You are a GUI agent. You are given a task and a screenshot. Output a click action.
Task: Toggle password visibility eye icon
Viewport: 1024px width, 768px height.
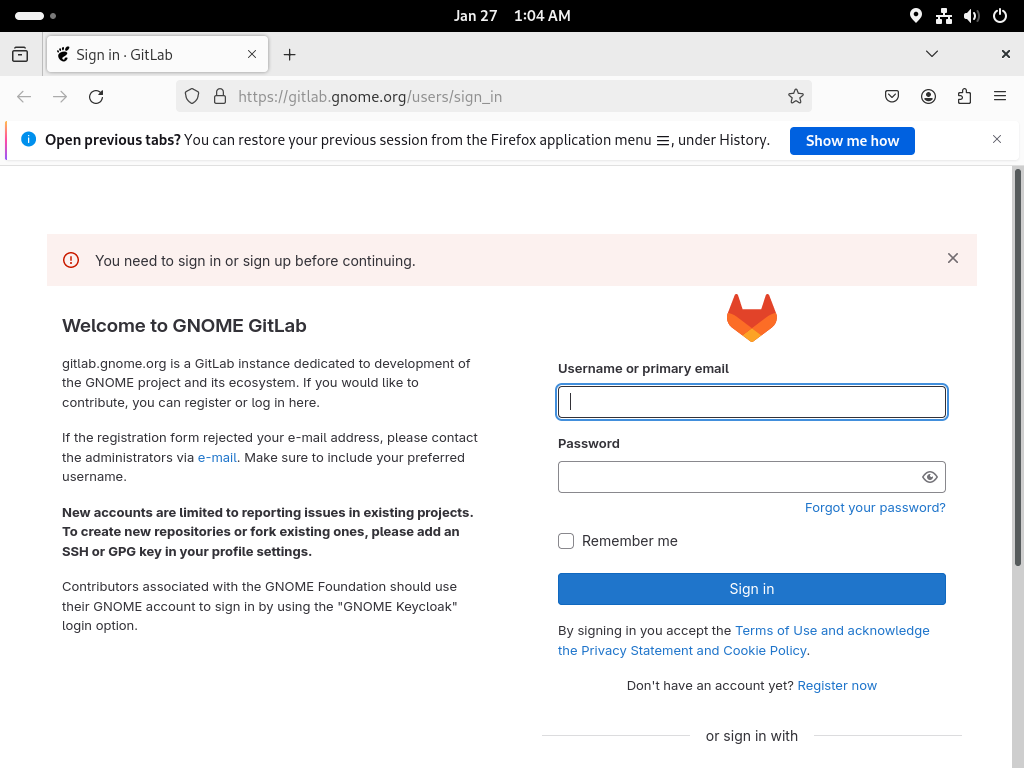coord(930,477)
